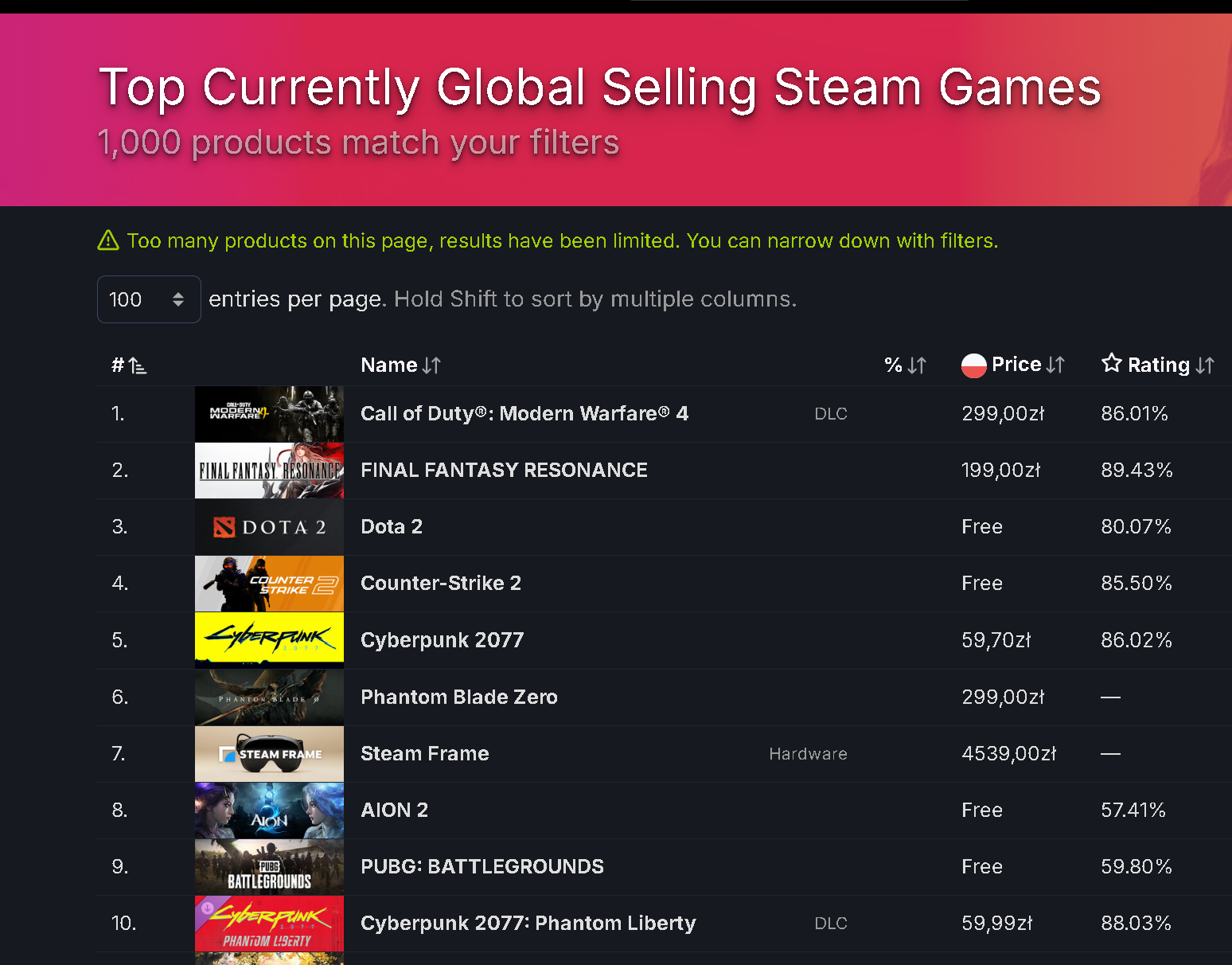Click the Rating star icon

(1112, 364)
